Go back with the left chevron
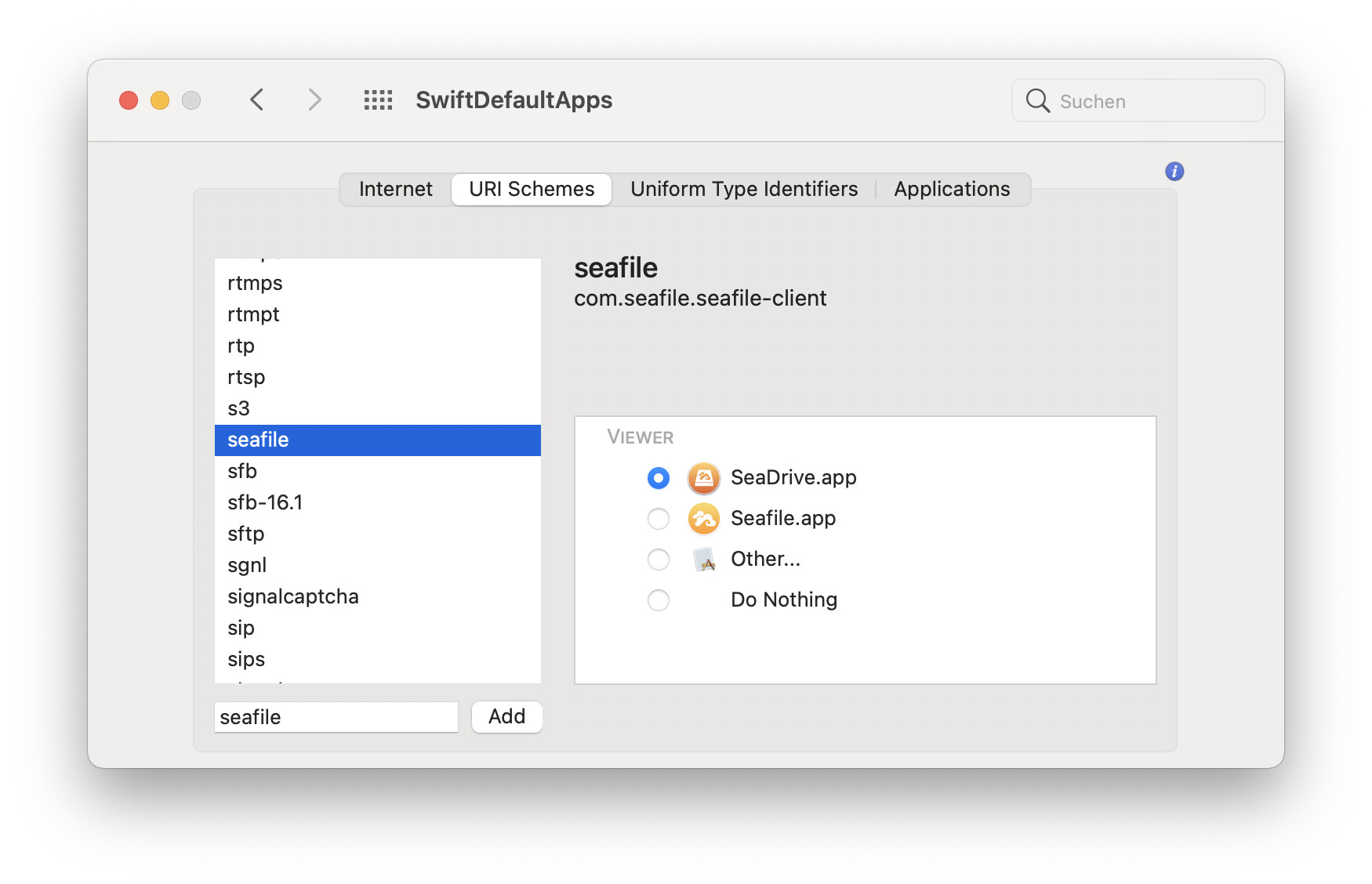 [x=257, y=100]
